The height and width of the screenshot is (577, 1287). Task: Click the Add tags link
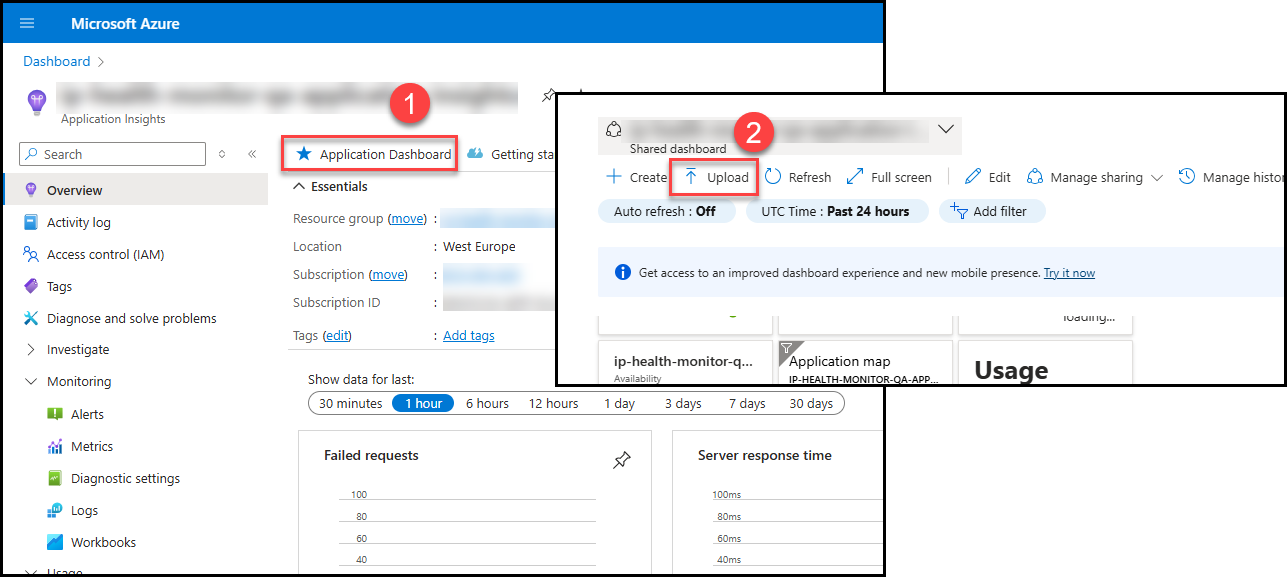coord(469,335)
